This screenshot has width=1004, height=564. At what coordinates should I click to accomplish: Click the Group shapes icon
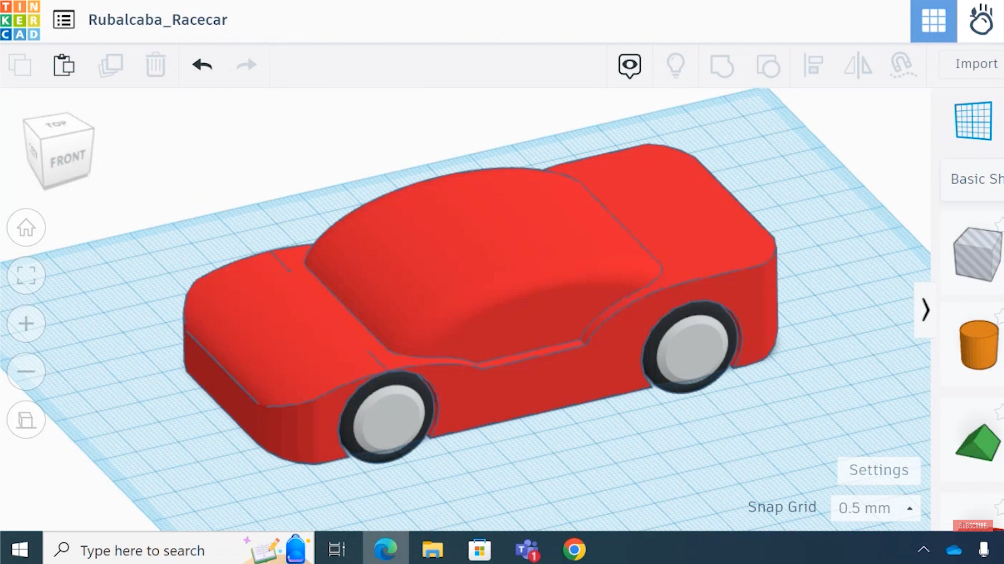[722, 65]
